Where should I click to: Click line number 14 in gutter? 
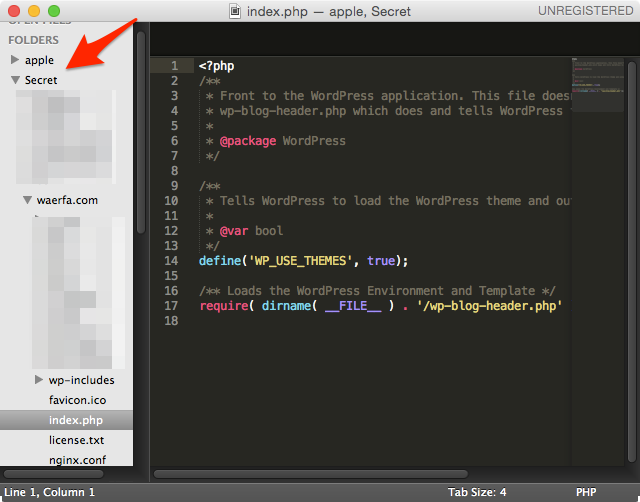click(x=171, y=261)
